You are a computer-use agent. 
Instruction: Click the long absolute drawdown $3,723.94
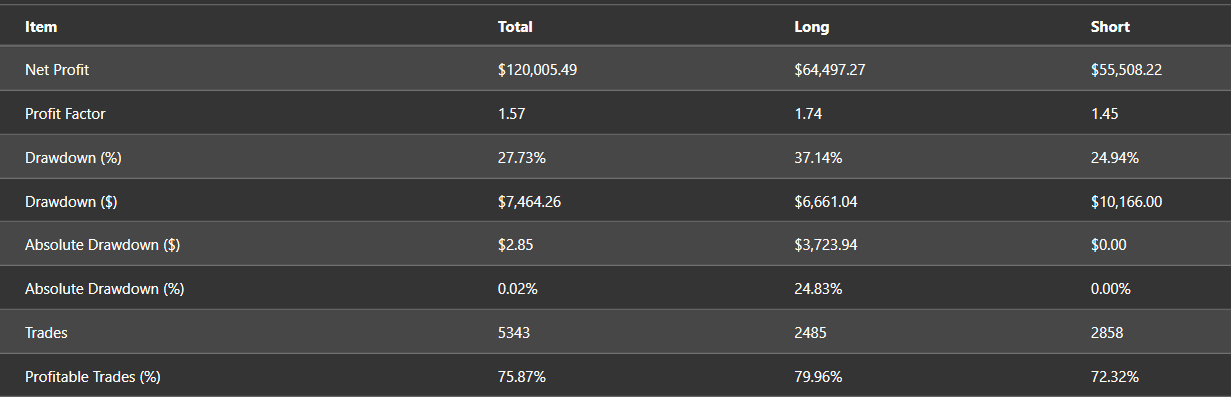pyautogui.click(x=825, y=245)
